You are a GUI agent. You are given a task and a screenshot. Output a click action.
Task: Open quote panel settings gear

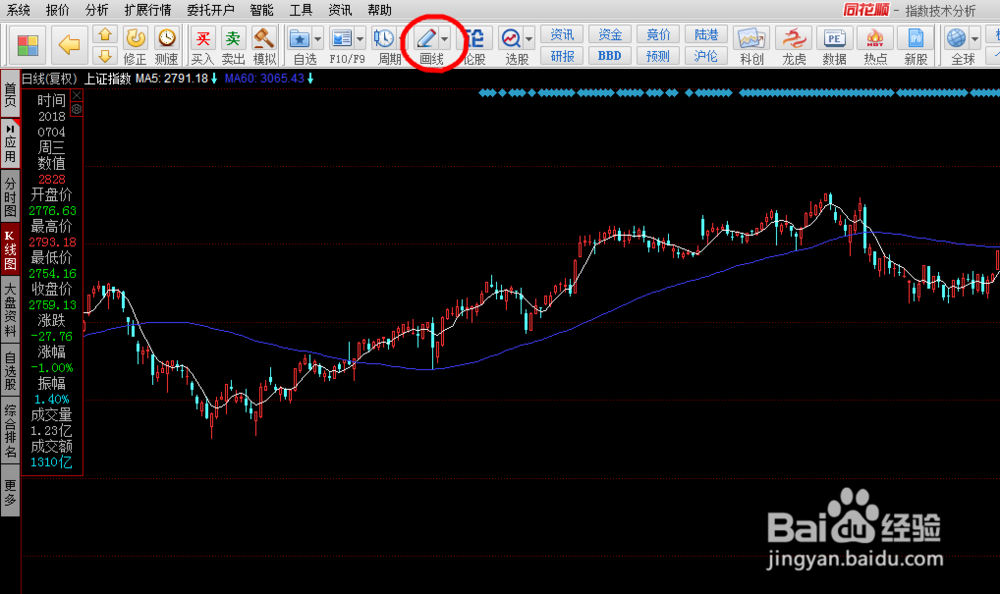[77, 109]
